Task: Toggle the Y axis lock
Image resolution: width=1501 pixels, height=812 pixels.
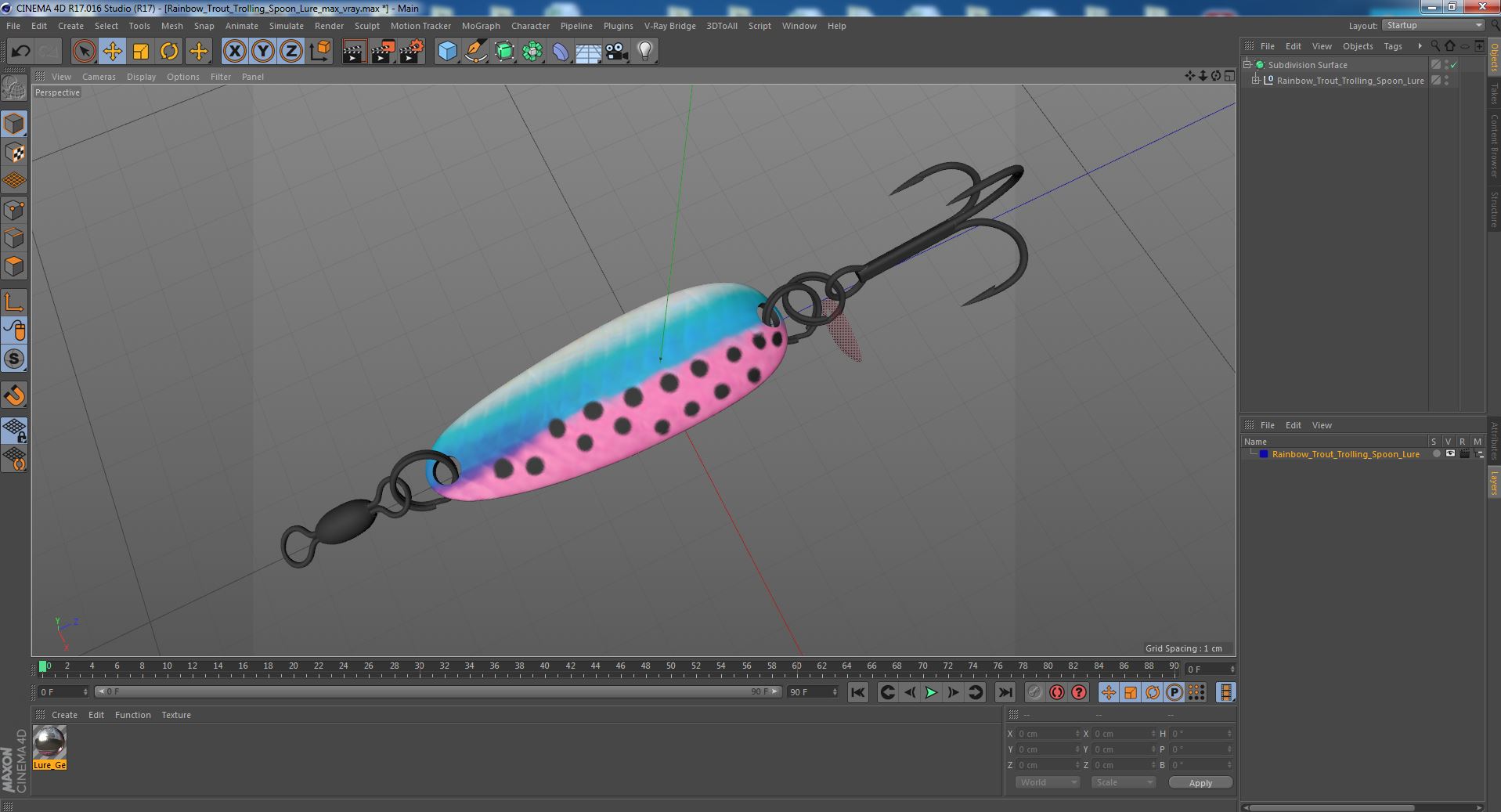Action: (x=263, y=52)
